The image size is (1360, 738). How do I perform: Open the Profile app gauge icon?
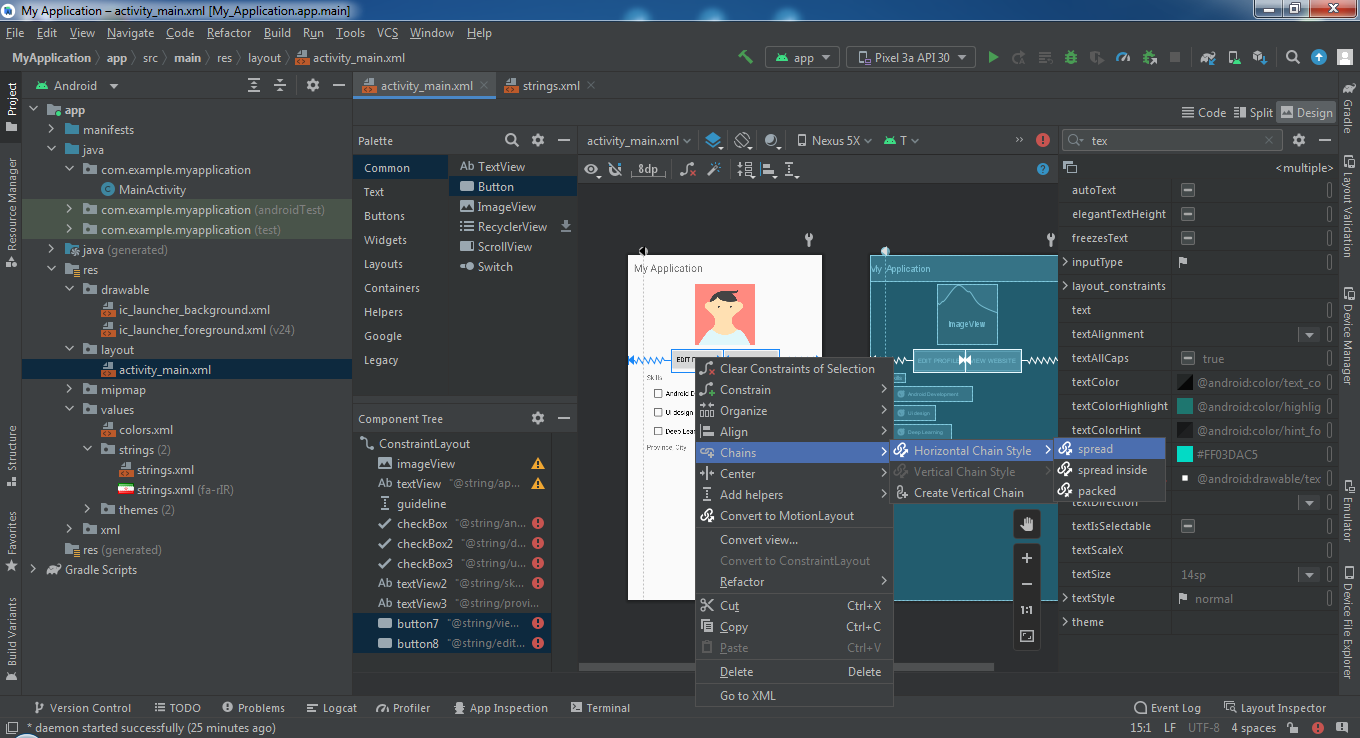(1123, 57)
